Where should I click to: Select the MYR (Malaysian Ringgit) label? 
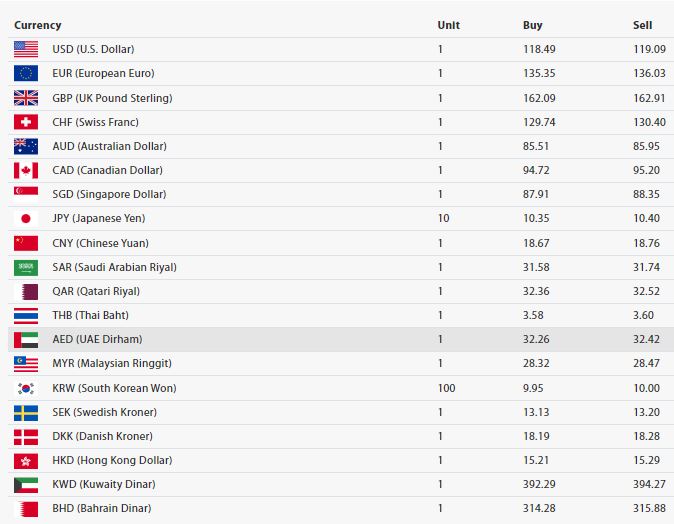(x=112, y=364)
